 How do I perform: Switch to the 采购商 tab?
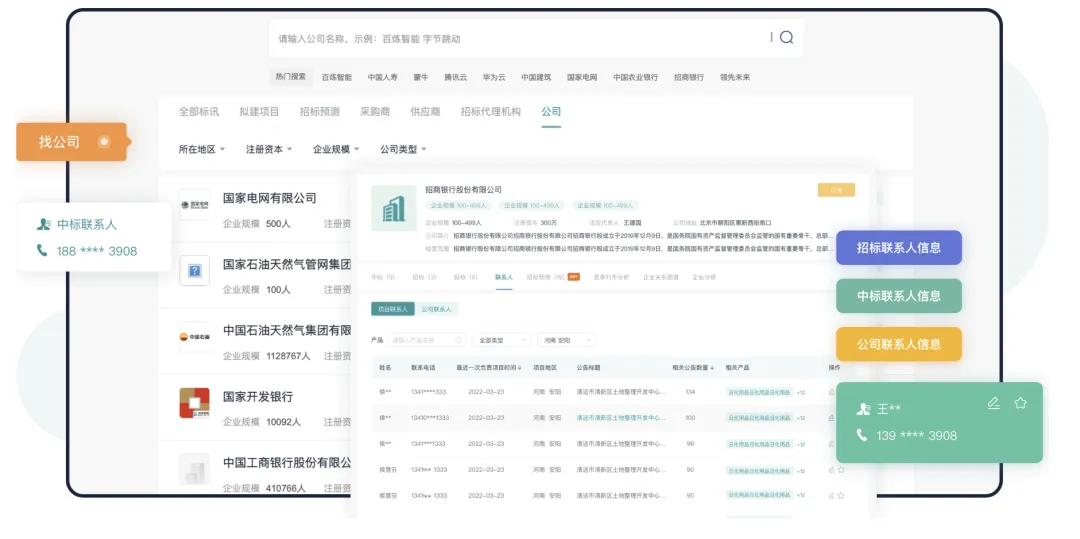coord(375,112)
